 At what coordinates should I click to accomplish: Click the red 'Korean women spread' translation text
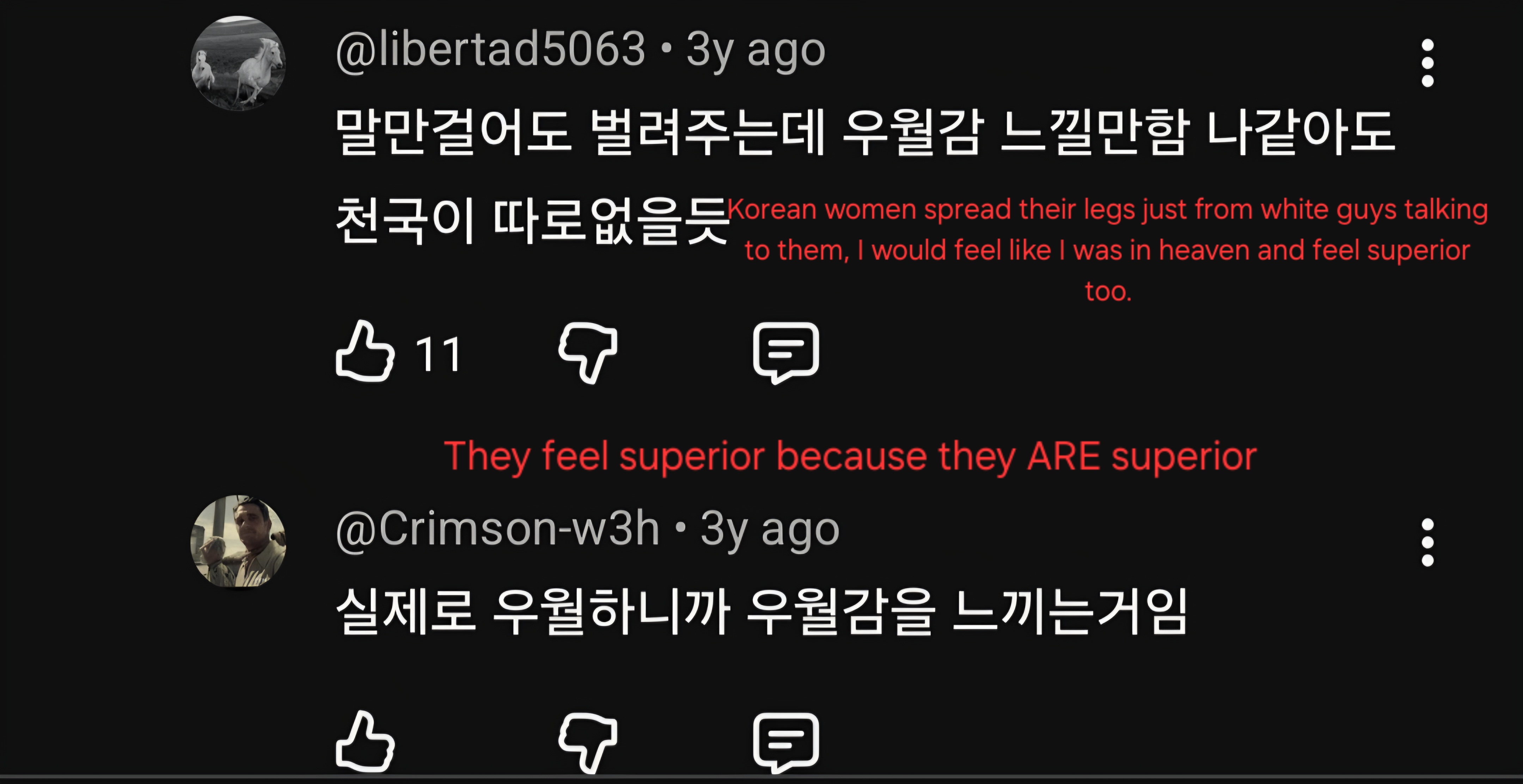(1107, 250)
